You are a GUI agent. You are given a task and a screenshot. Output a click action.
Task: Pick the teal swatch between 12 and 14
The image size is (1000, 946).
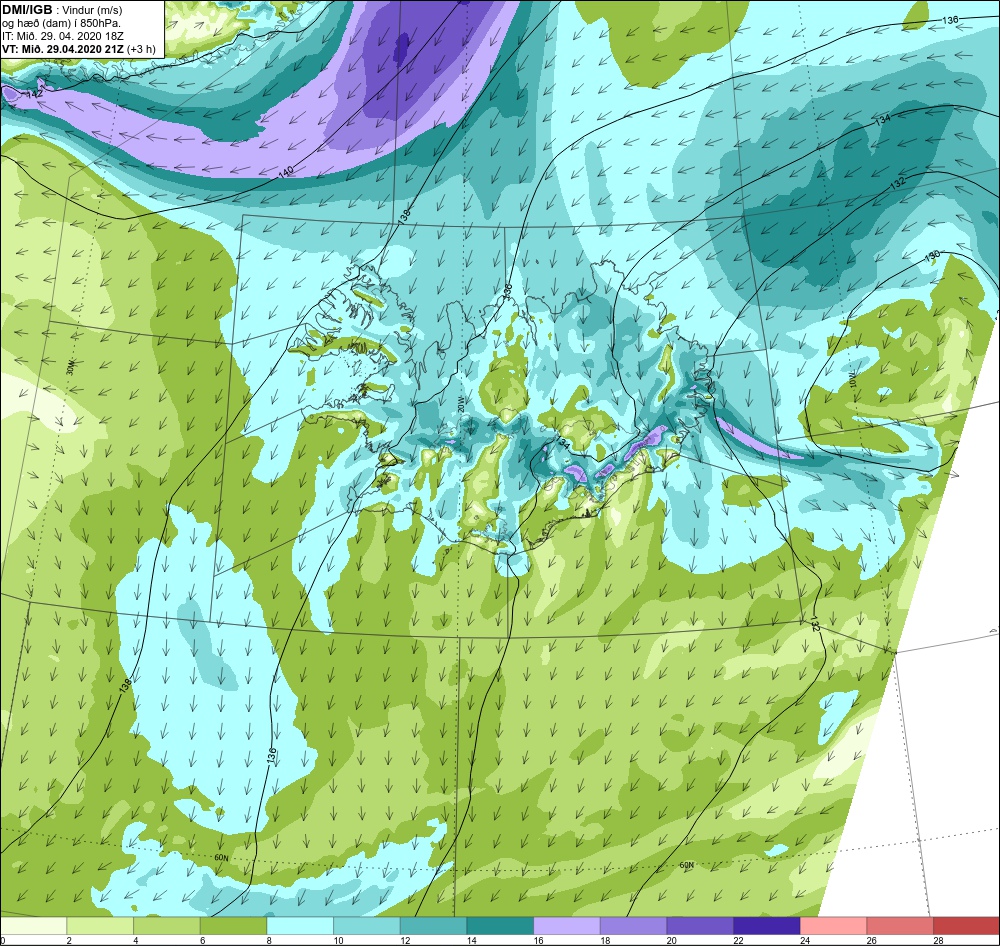433,925
